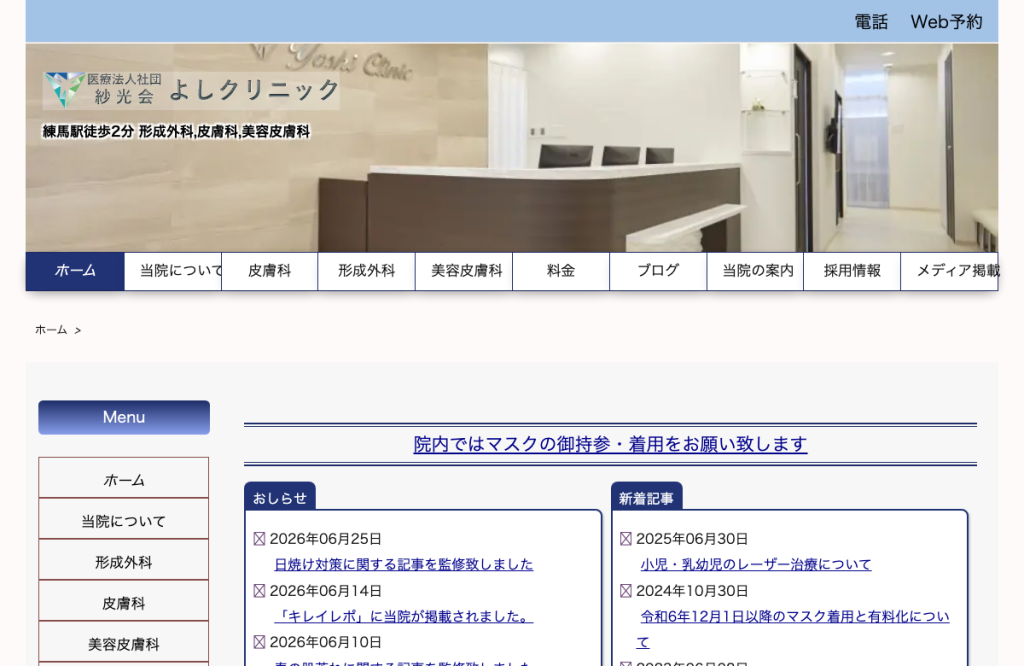
Task: Click the icon beside 2026年06月14日
Action: [x=259, y=591]
